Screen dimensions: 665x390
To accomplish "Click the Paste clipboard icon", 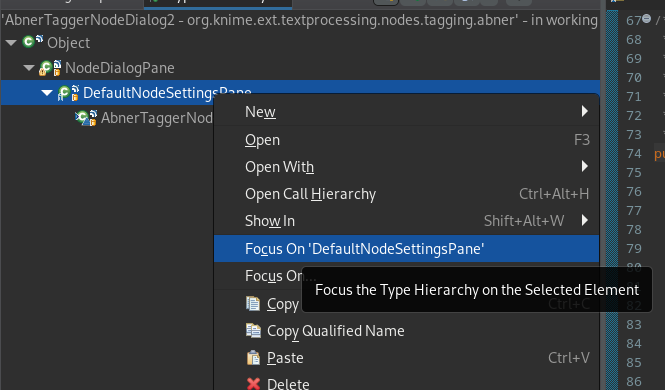I will click(253, 357).
